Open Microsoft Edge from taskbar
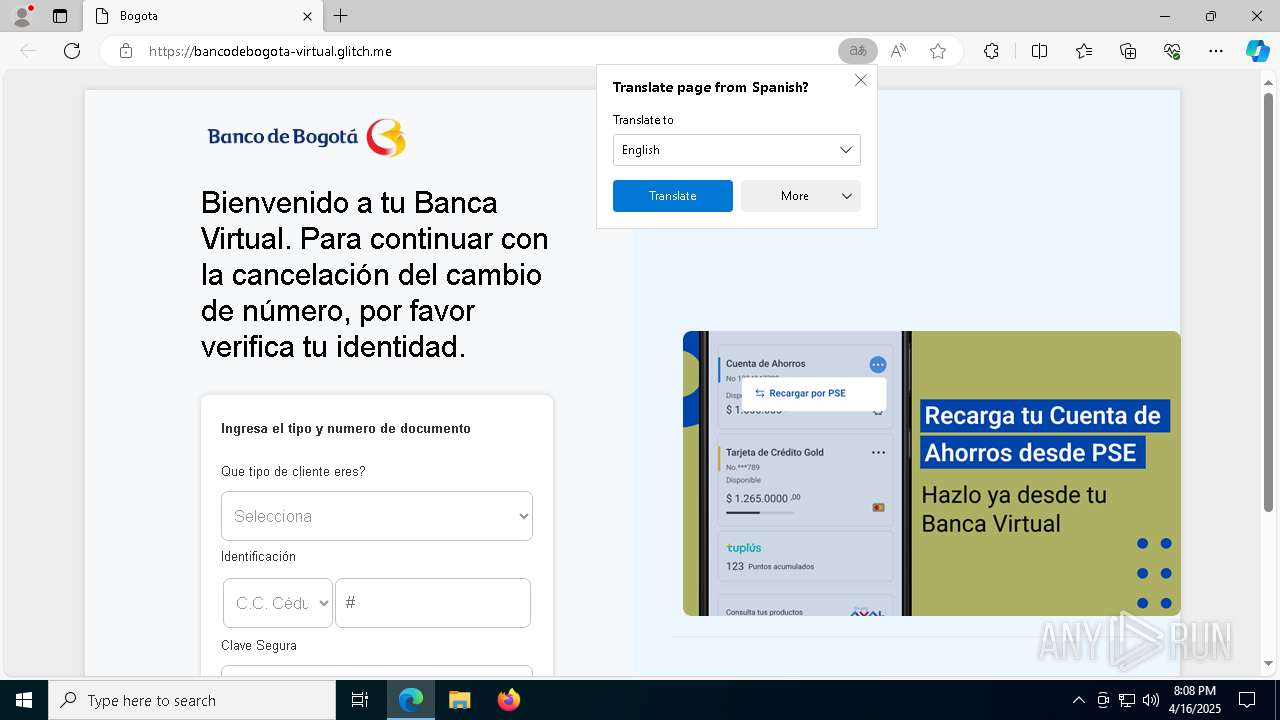 pyautogui.click(x=411, y=700)
